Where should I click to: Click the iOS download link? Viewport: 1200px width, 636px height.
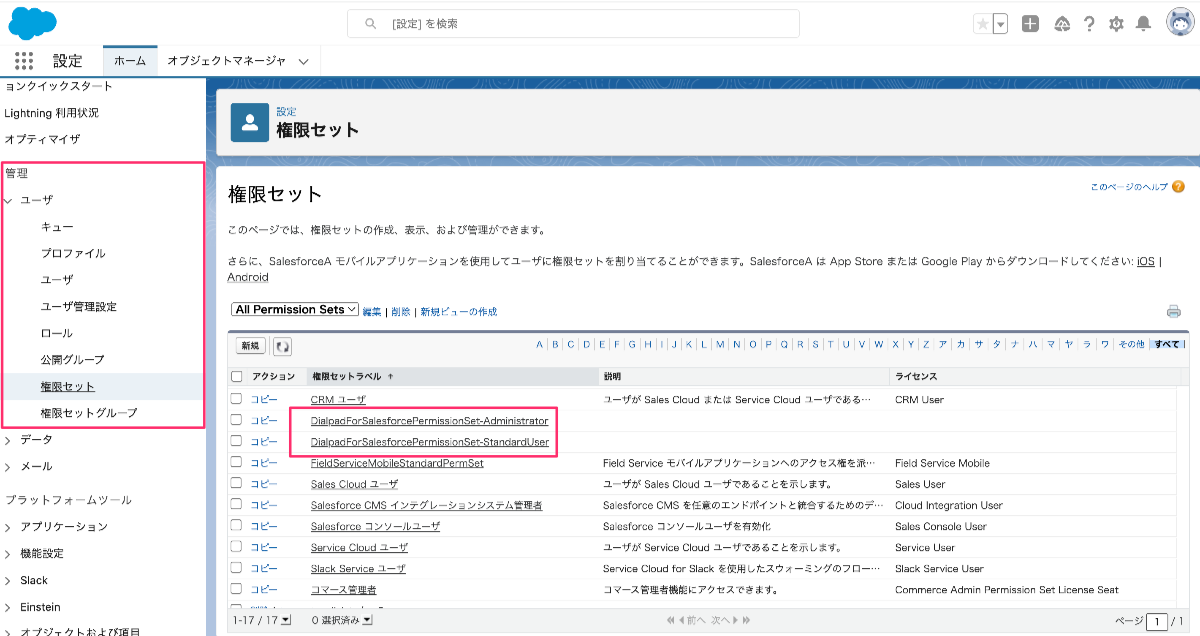point(1146,261)
